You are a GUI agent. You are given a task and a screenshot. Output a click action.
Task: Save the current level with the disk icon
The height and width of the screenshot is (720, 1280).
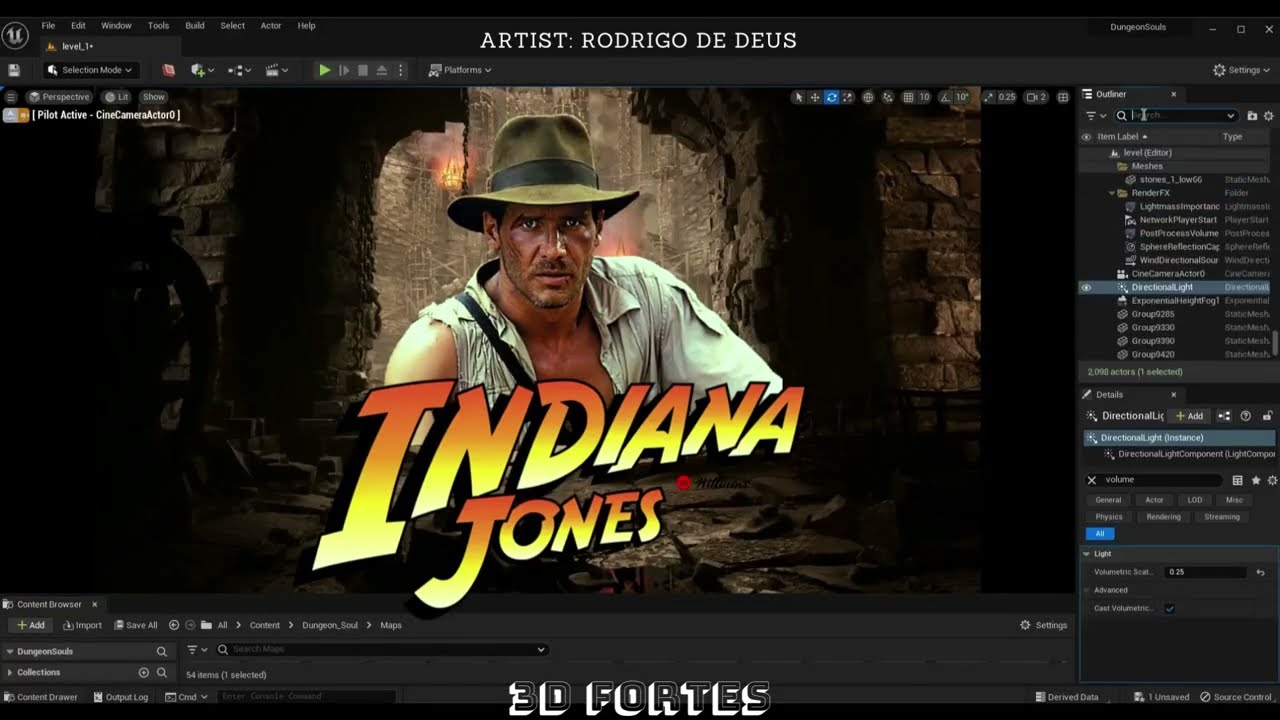click(14, 70)
